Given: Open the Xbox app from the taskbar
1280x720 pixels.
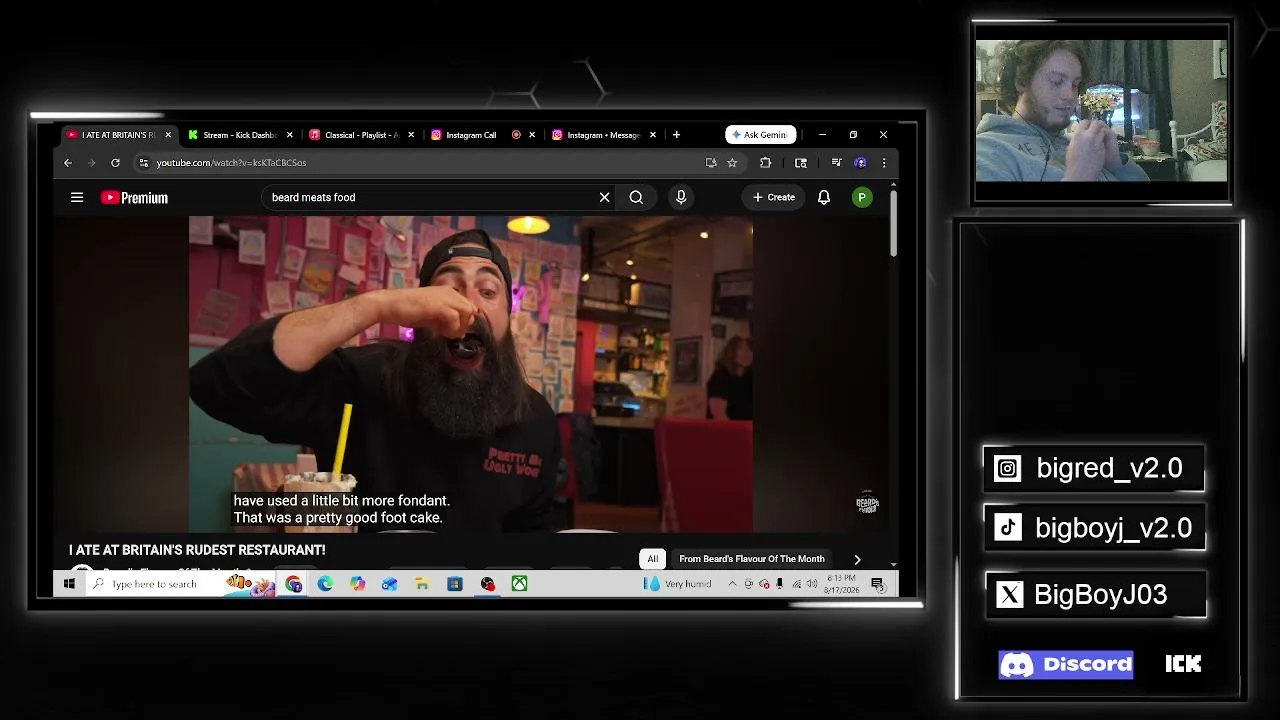Looking at the screenshot, I should coord(519,584).
